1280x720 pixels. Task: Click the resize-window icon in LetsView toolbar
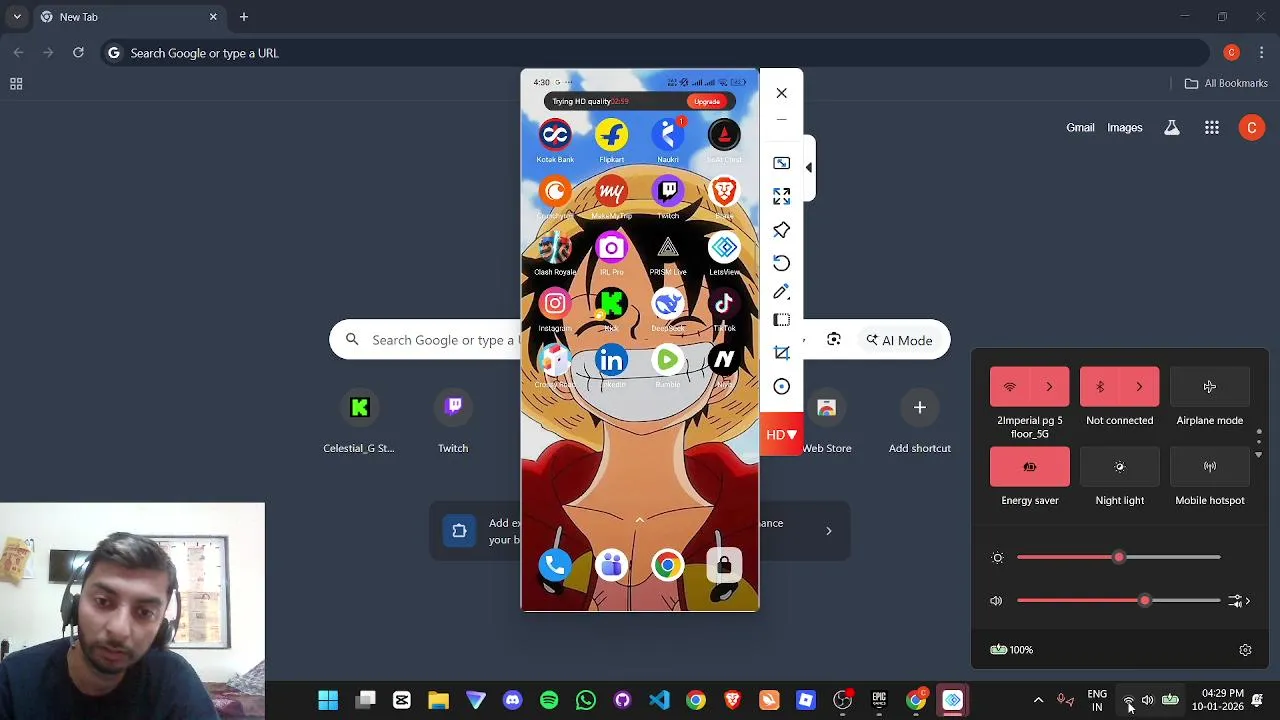tap(781, 163)
